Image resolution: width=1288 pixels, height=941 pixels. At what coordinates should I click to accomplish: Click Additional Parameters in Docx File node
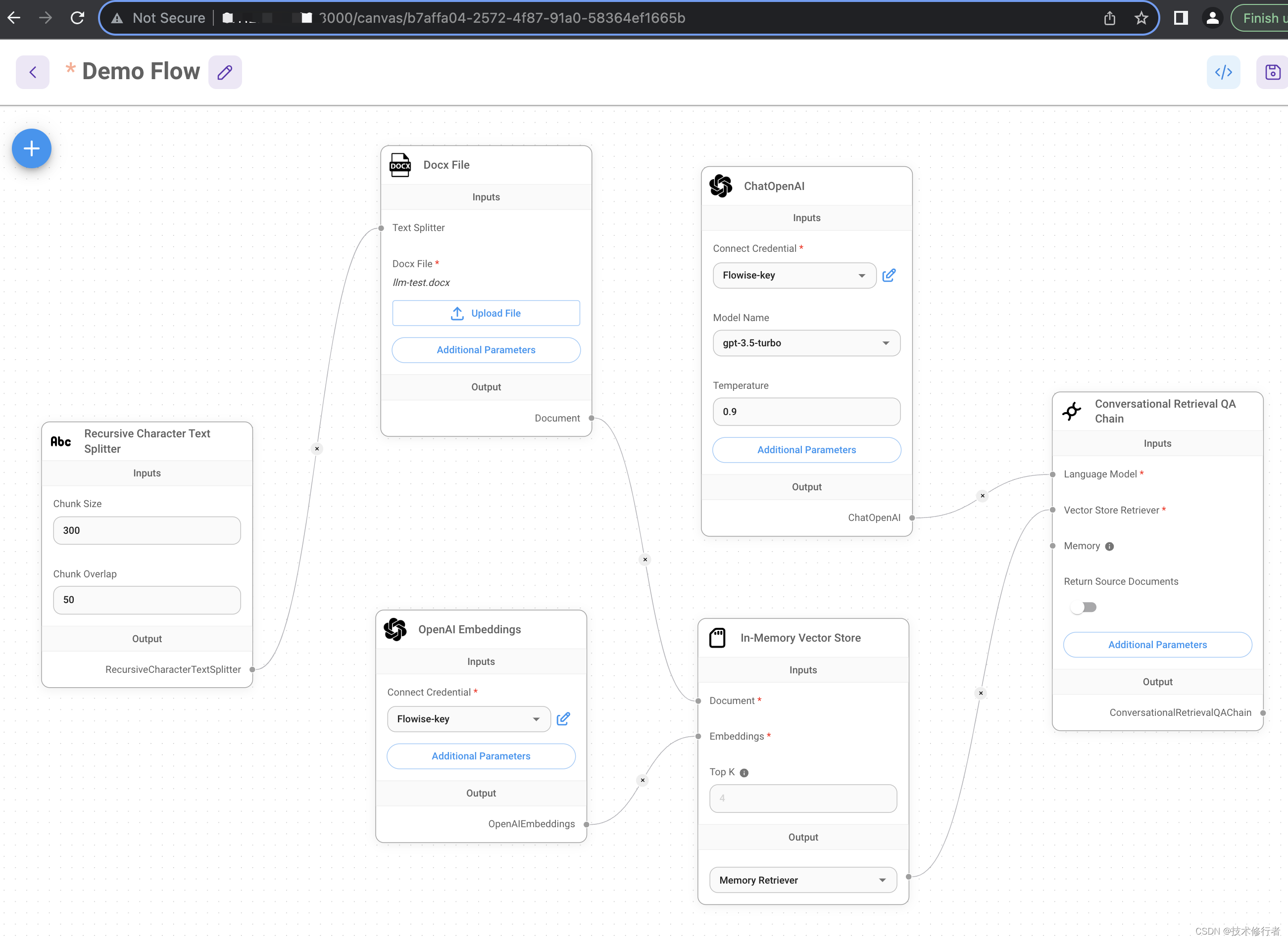click(486, 349)
